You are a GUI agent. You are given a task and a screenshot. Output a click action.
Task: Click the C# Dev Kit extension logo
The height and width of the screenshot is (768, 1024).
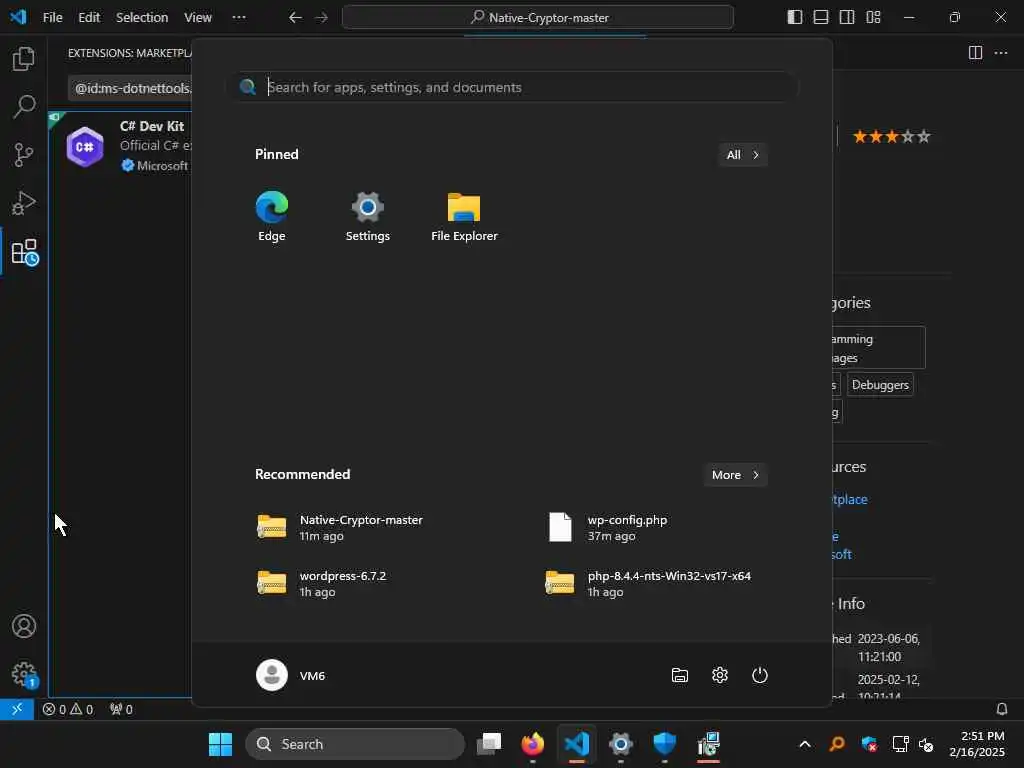pos(85,147)
